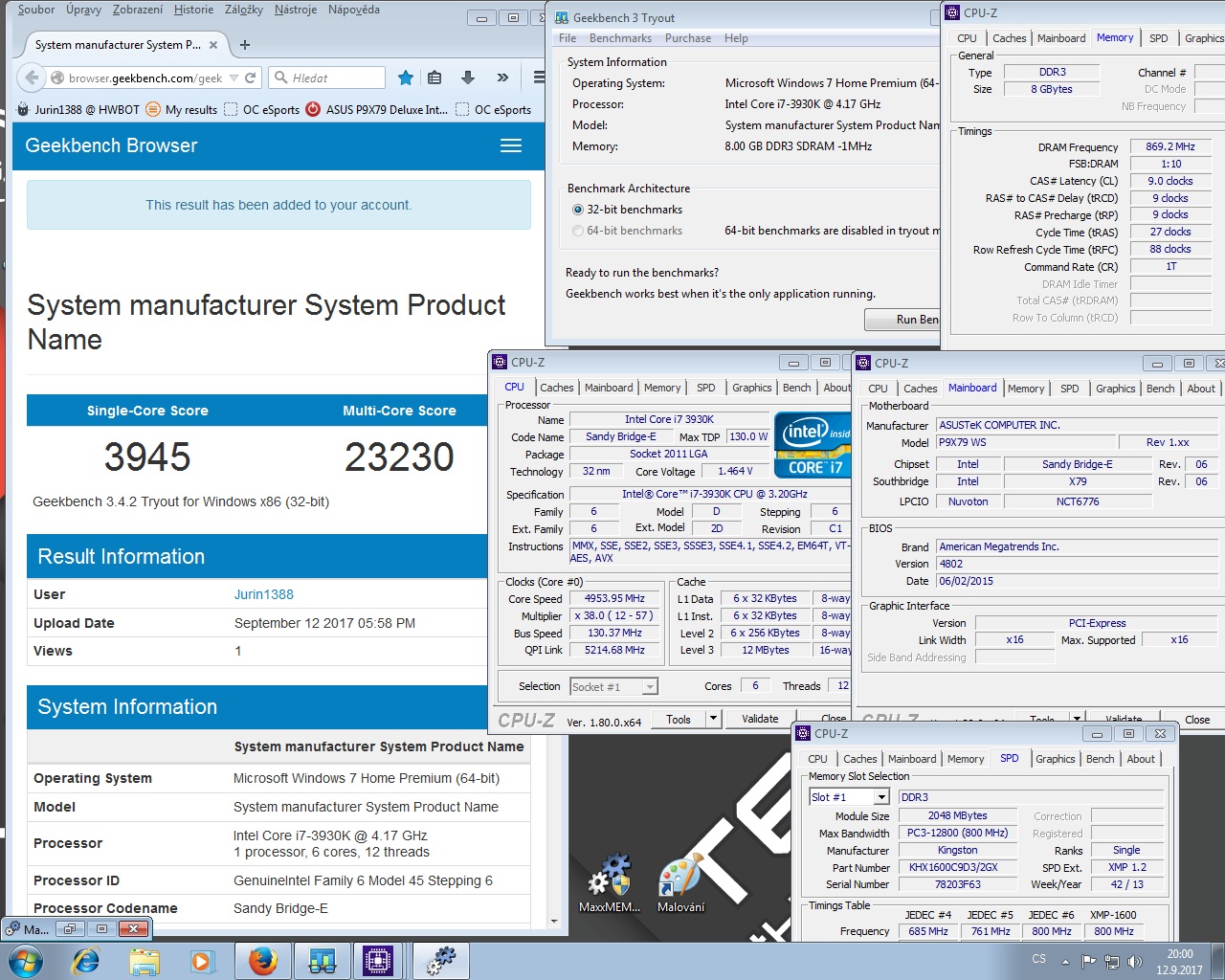Click the Tools button in CPU-Z CPU window
This screenshot has height=980, width=1225.
point(679,719)
